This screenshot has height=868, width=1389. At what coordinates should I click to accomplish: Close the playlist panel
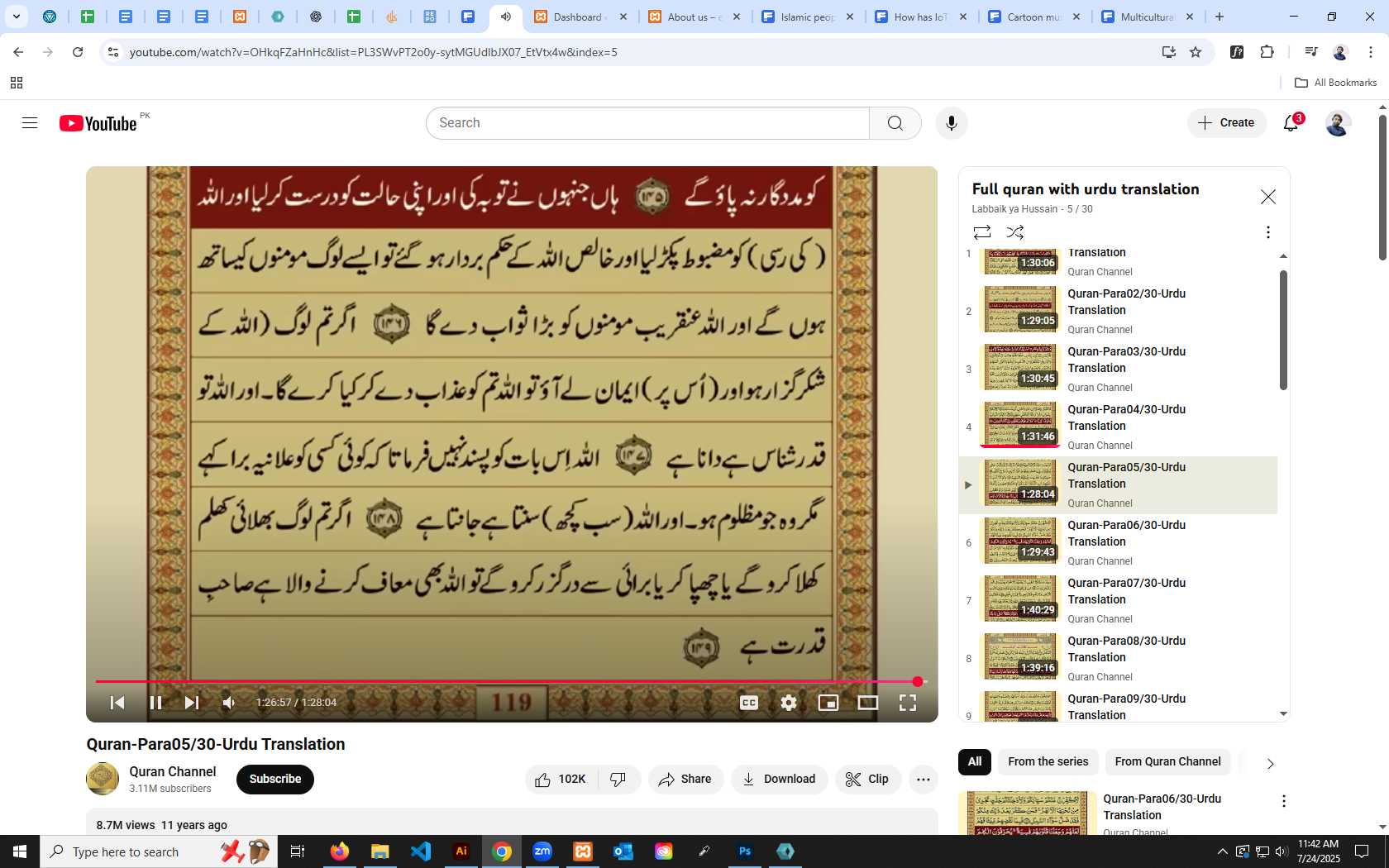1267,197
